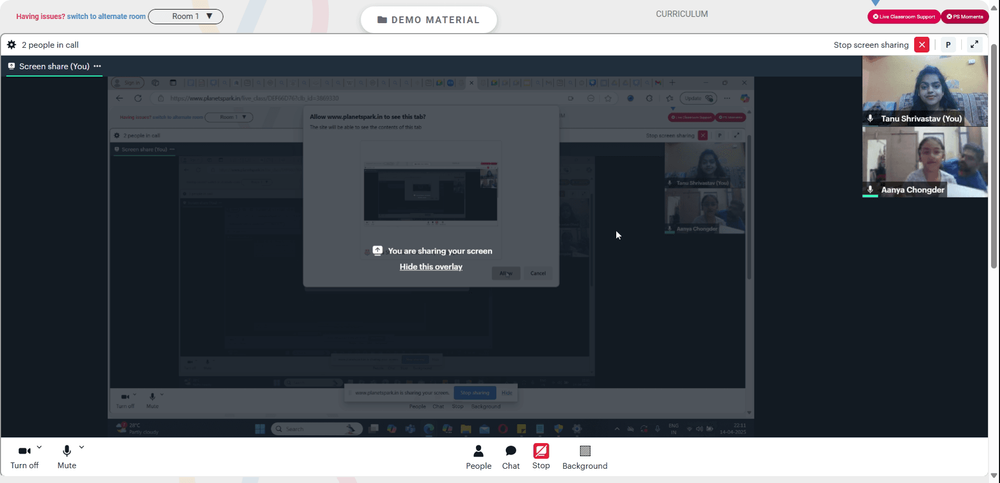Click the new tab plus in shared browser

coord(672,82)
